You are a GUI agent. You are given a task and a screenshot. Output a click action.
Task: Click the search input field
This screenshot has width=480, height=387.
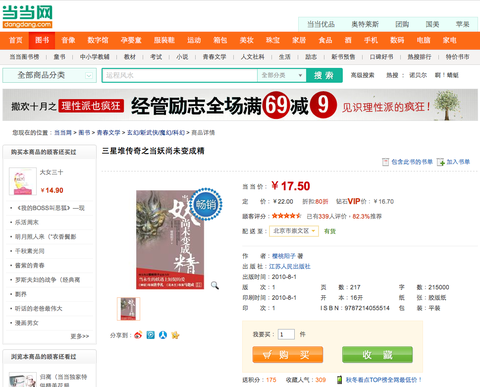pos(180,75)
